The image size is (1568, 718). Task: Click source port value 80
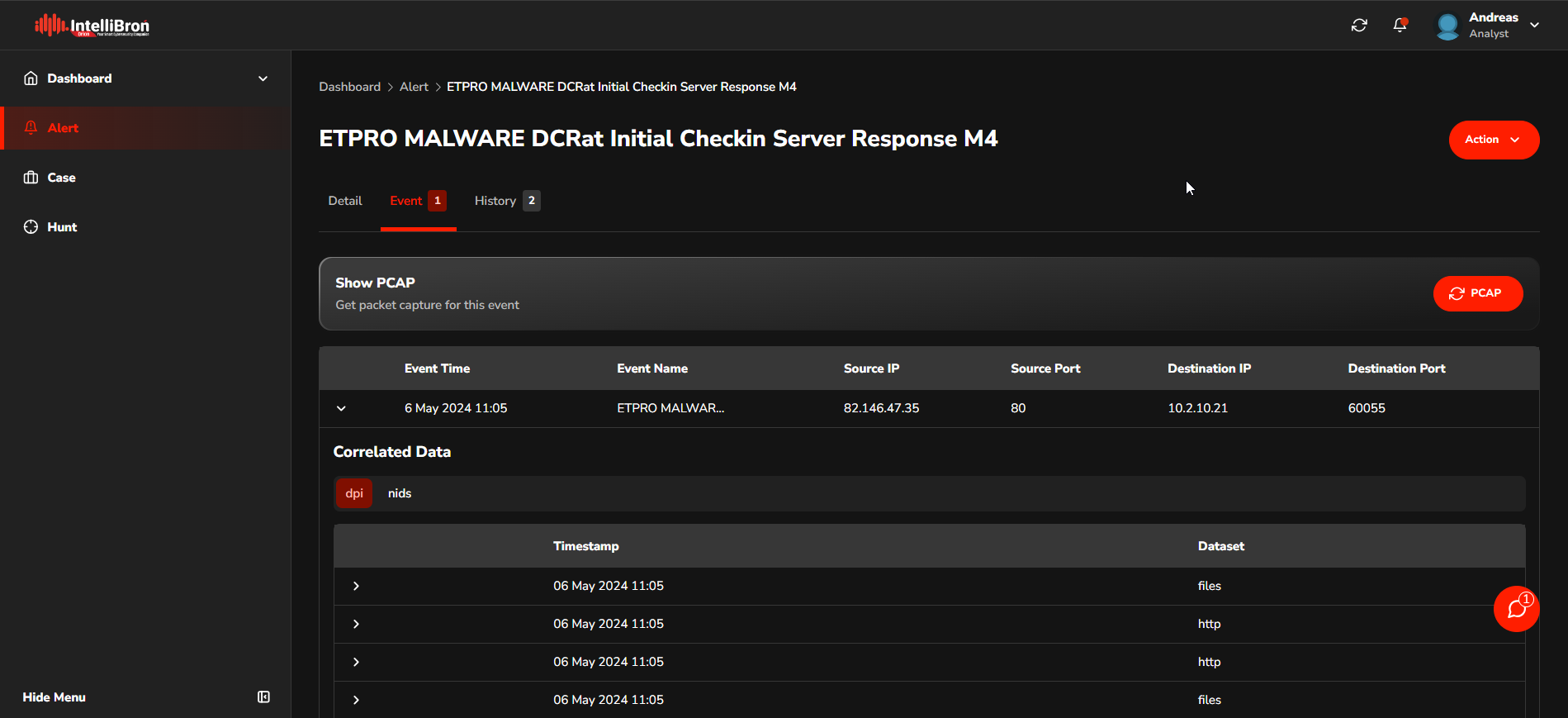(x=1018, y=408)
